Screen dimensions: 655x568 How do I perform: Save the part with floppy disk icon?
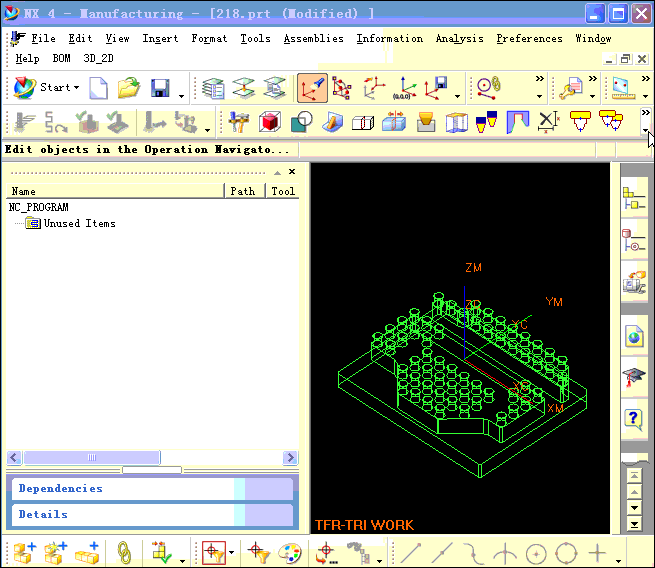point(160,88)
